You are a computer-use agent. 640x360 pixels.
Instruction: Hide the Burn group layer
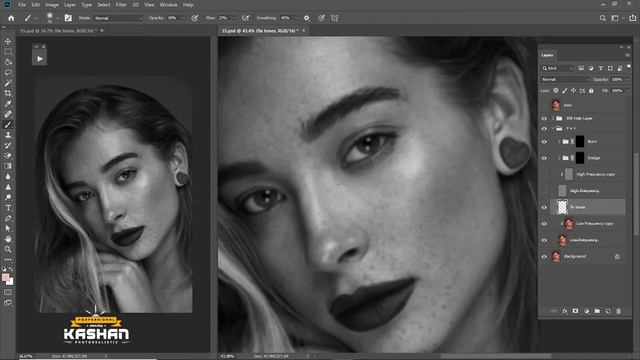coord(544,142)
